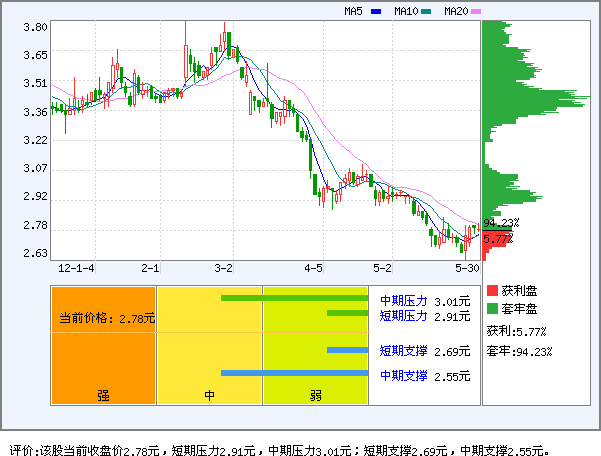Click the 3.51 price axis label

(x=35, y=84)
